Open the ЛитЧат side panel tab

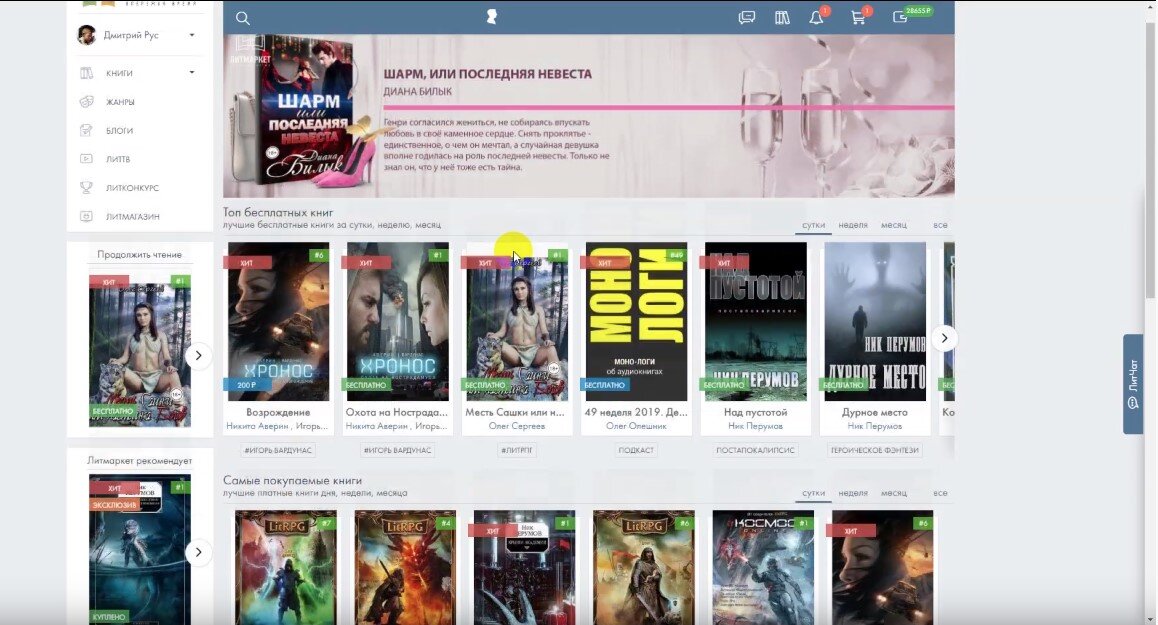1133,383
